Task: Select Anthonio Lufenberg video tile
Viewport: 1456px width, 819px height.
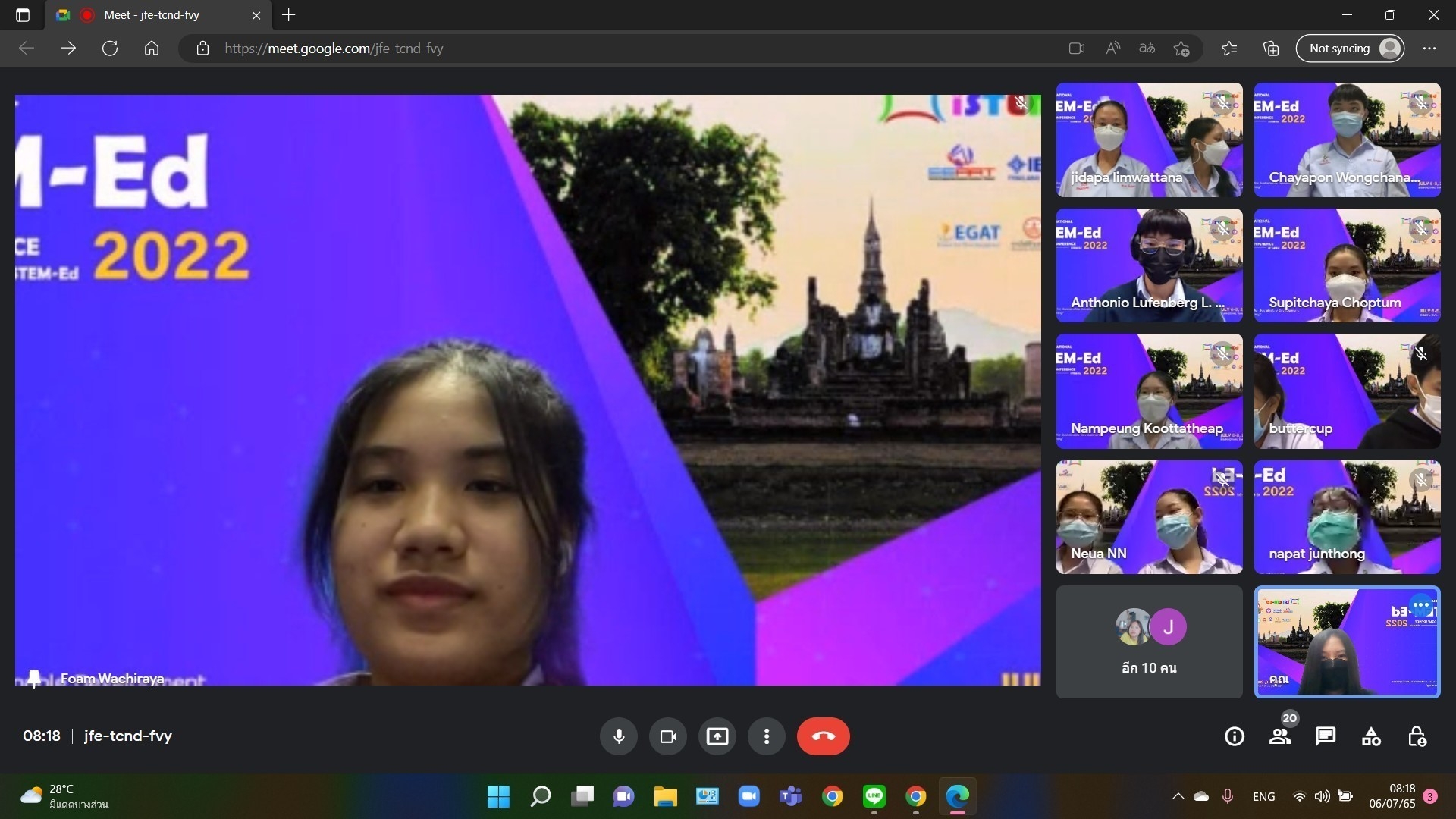Action: [1150, 265]
